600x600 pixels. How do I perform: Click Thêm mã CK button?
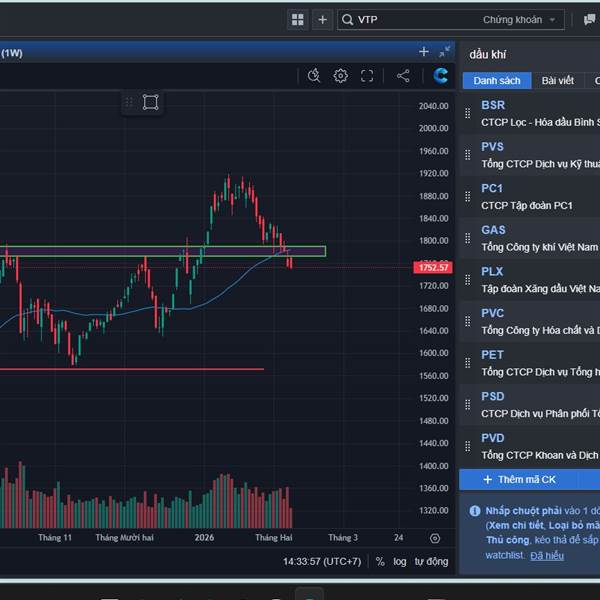tap(530, 479)
